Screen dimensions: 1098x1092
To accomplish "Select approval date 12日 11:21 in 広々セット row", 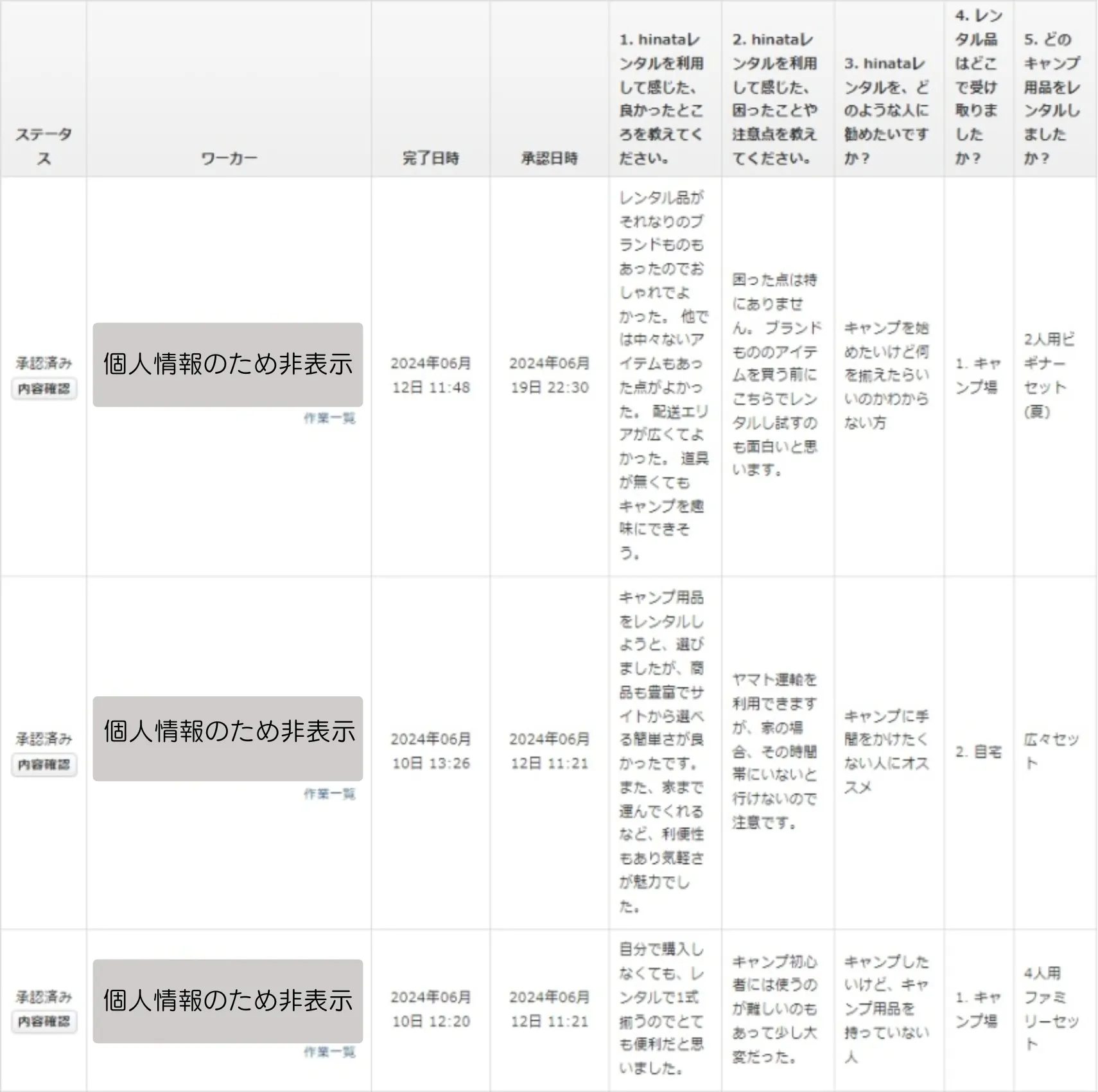I will pyautogui.click(x=550, y=751).
